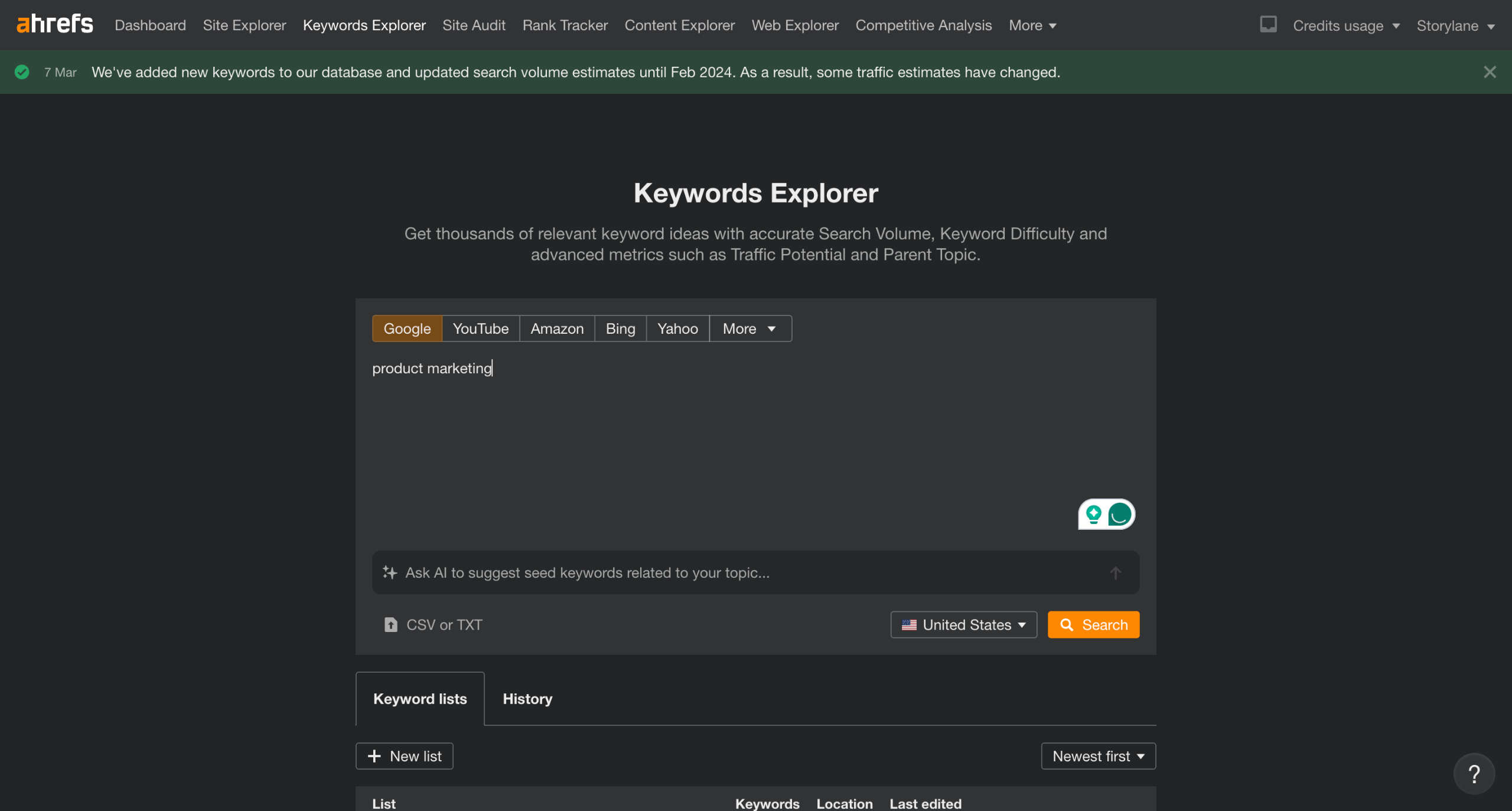Screen dimensions: 1512x811
Task: Select Amazon search engine
Action: coord(557,328)
